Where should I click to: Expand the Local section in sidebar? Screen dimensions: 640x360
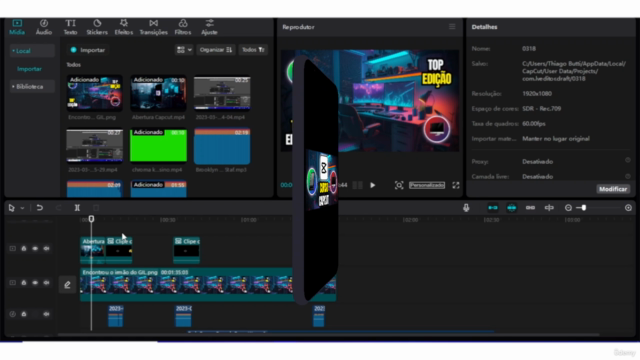click(x=32, y=51)
